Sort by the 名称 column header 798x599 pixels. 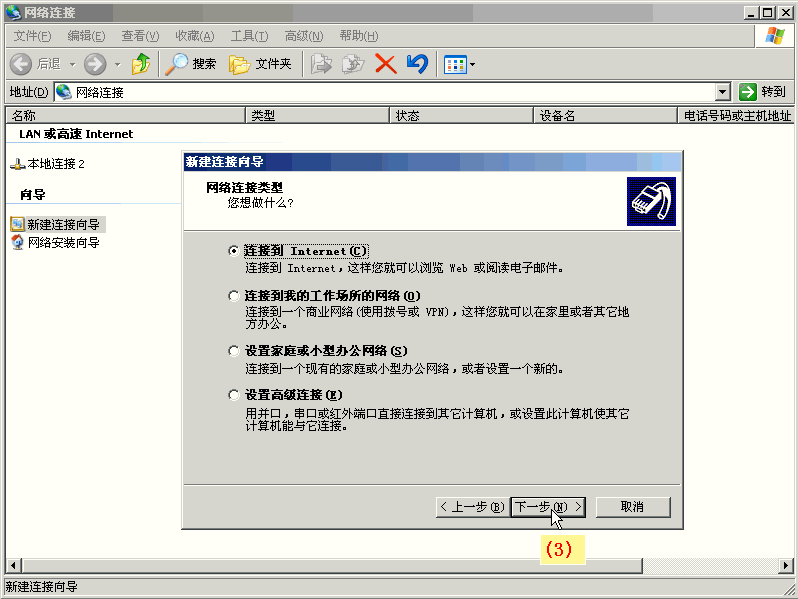point(126,116)
